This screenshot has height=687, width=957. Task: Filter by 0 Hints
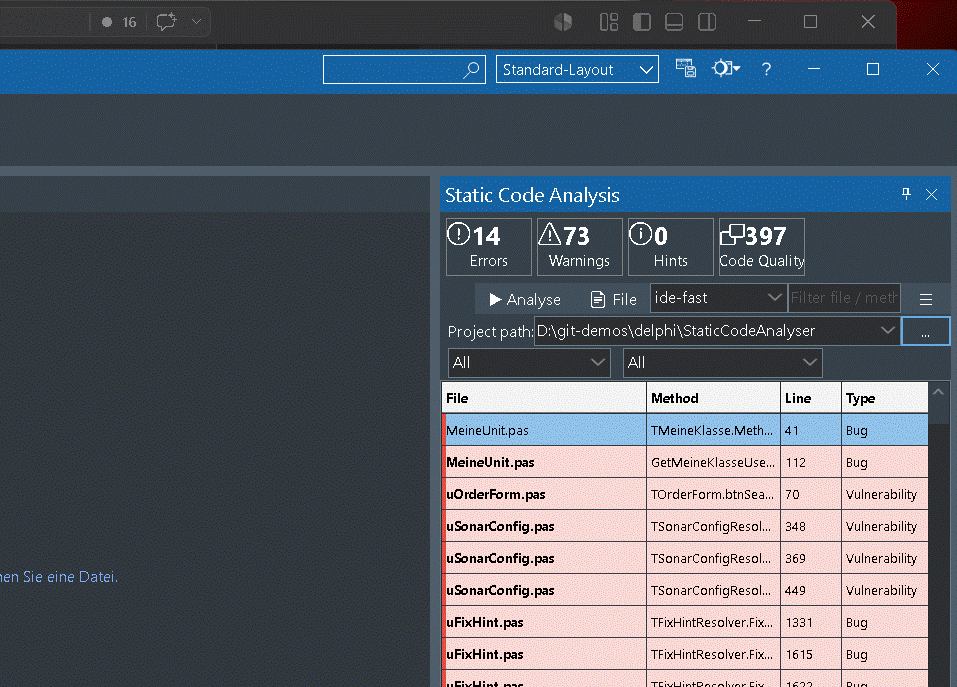670,246
